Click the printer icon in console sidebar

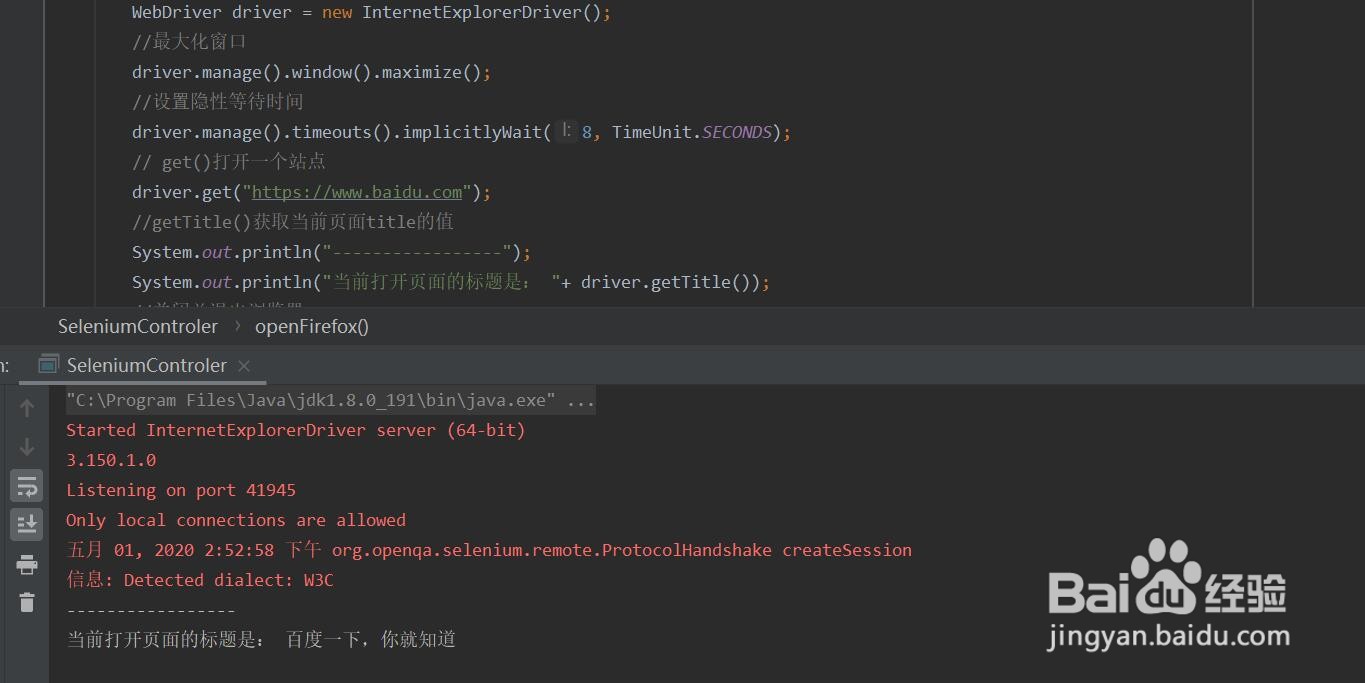26,563
